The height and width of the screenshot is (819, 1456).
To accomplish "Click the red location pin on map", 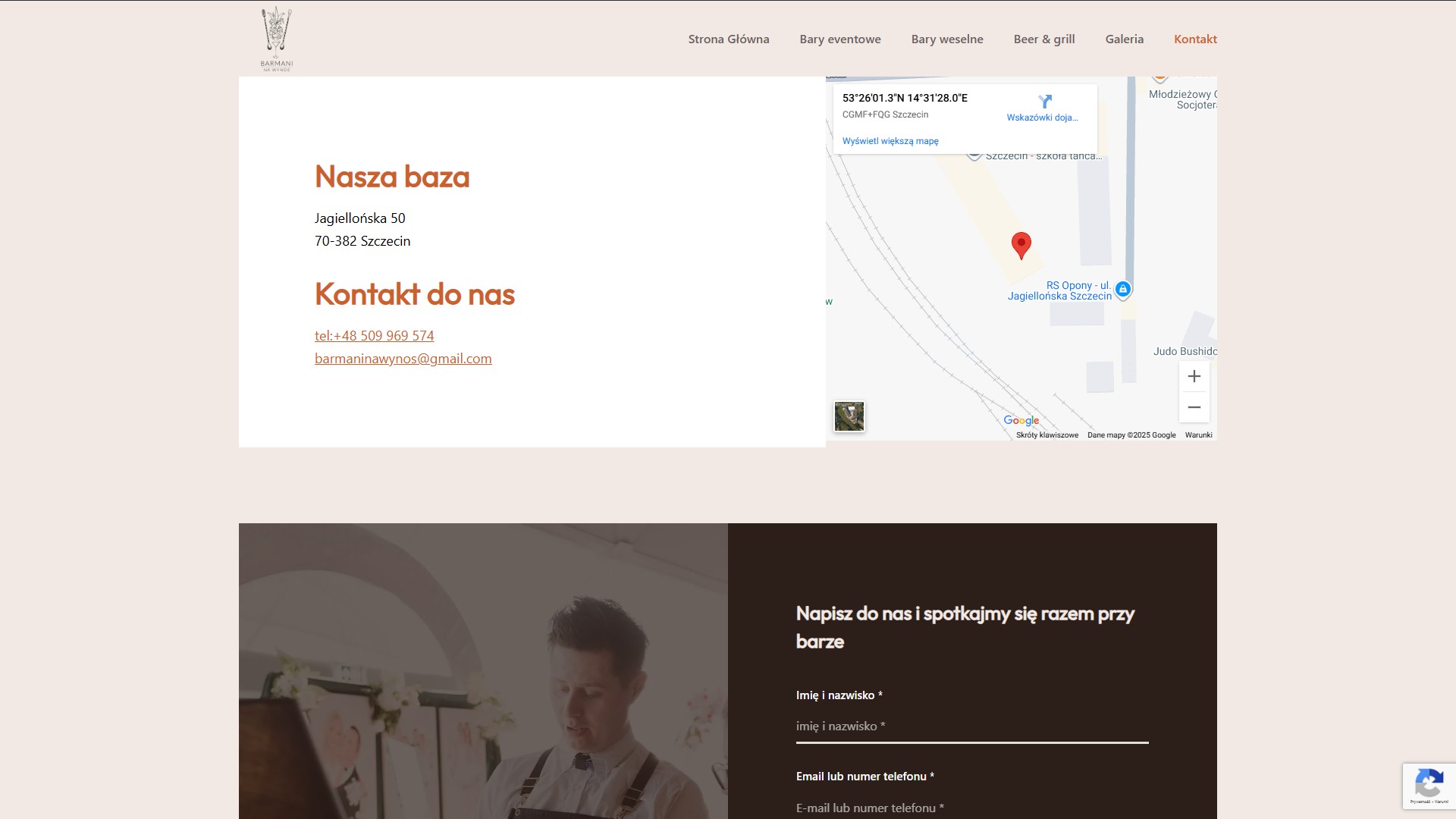I will click(x=1021, y=244).
